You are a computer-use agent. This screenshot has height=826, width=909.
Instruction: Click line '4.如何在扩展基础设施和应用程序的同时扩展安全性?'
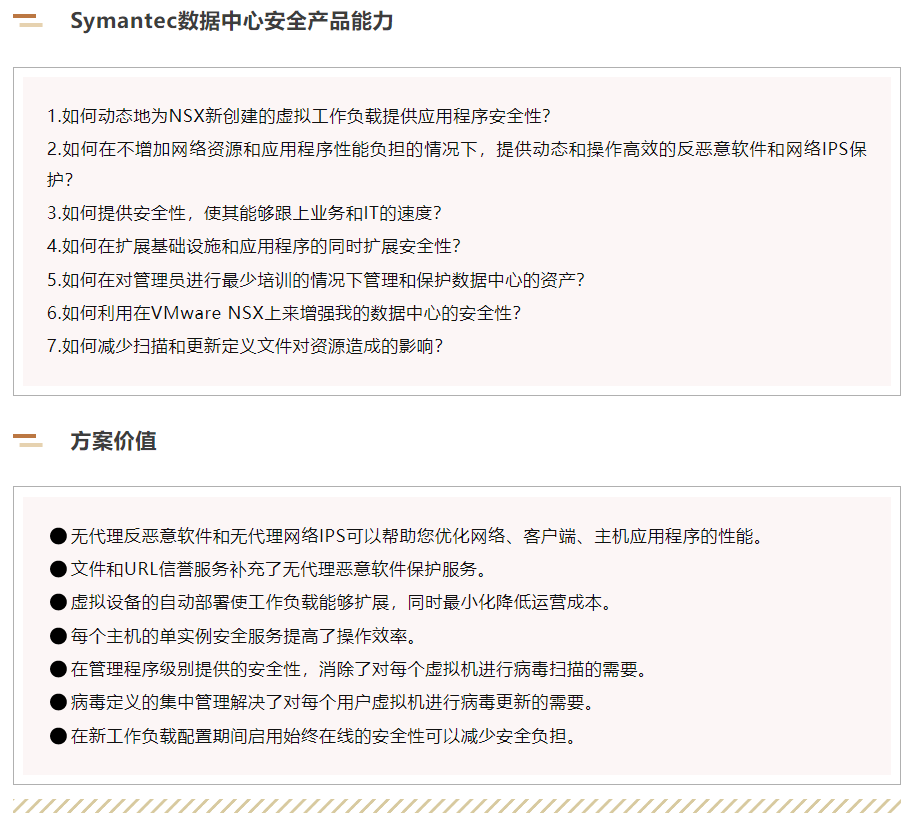[254, 246]
